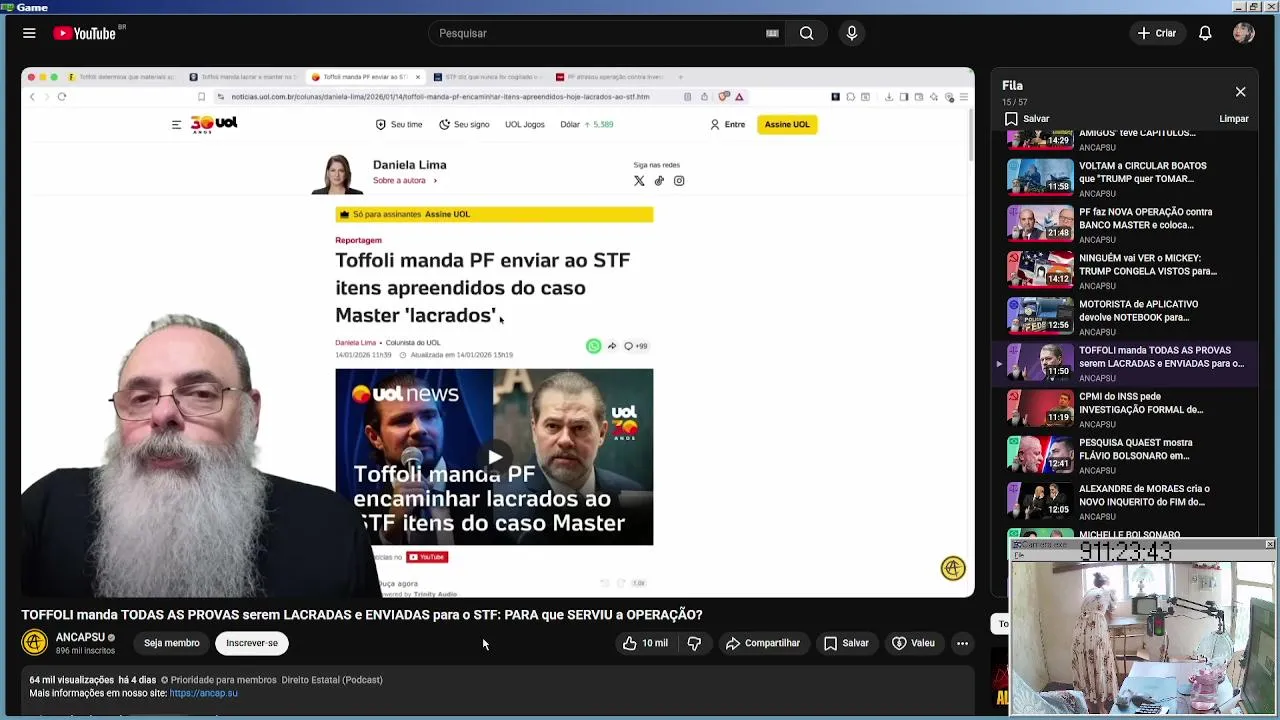This screenshot has width=1280, height=720.
Task: Open the article comments +99 icon
Action: tap(636, 346)
